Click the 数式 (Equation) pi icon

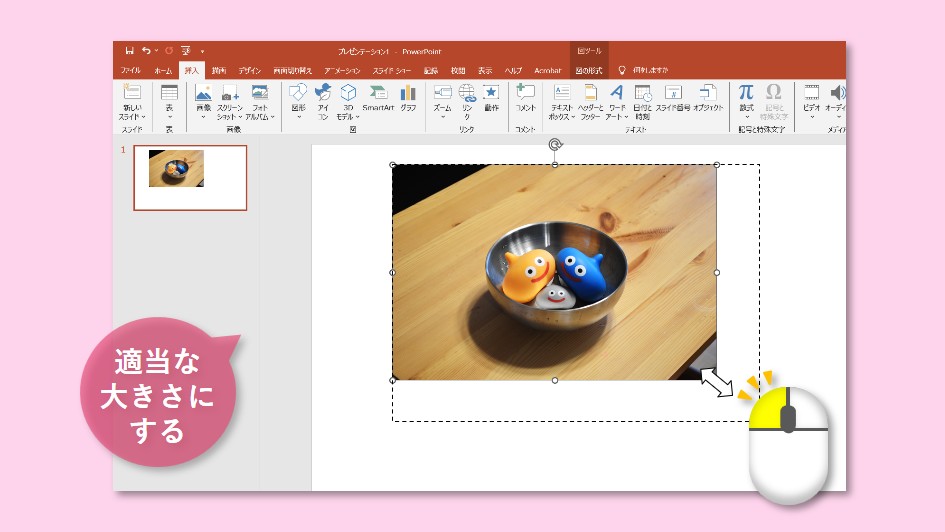pyautogui.click(x=746, y=92)
